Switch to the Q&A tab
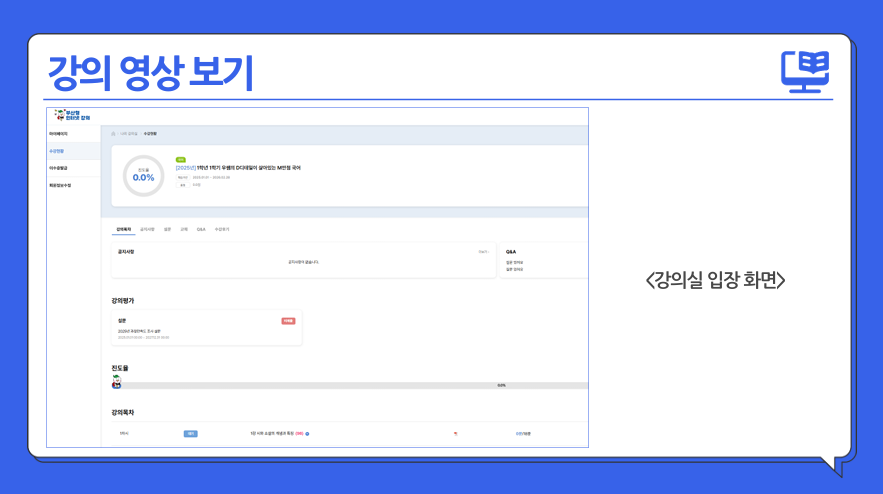Image resolution: width=883 pixels, height=494 pixels. click(201, 229)
